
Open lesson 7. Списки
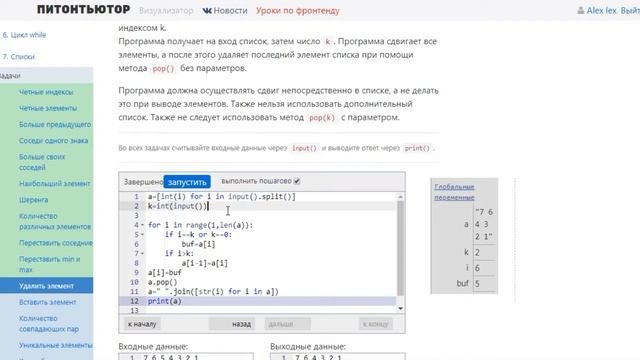tap(19, 57)
